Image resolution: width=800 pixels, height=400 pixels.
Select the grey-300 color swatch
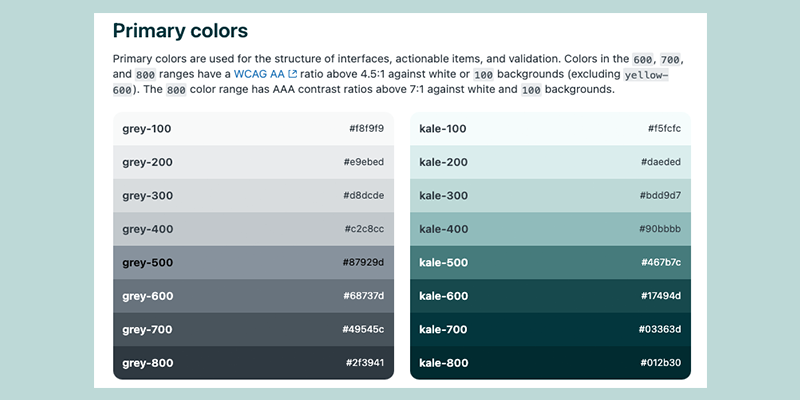(254, 196)
